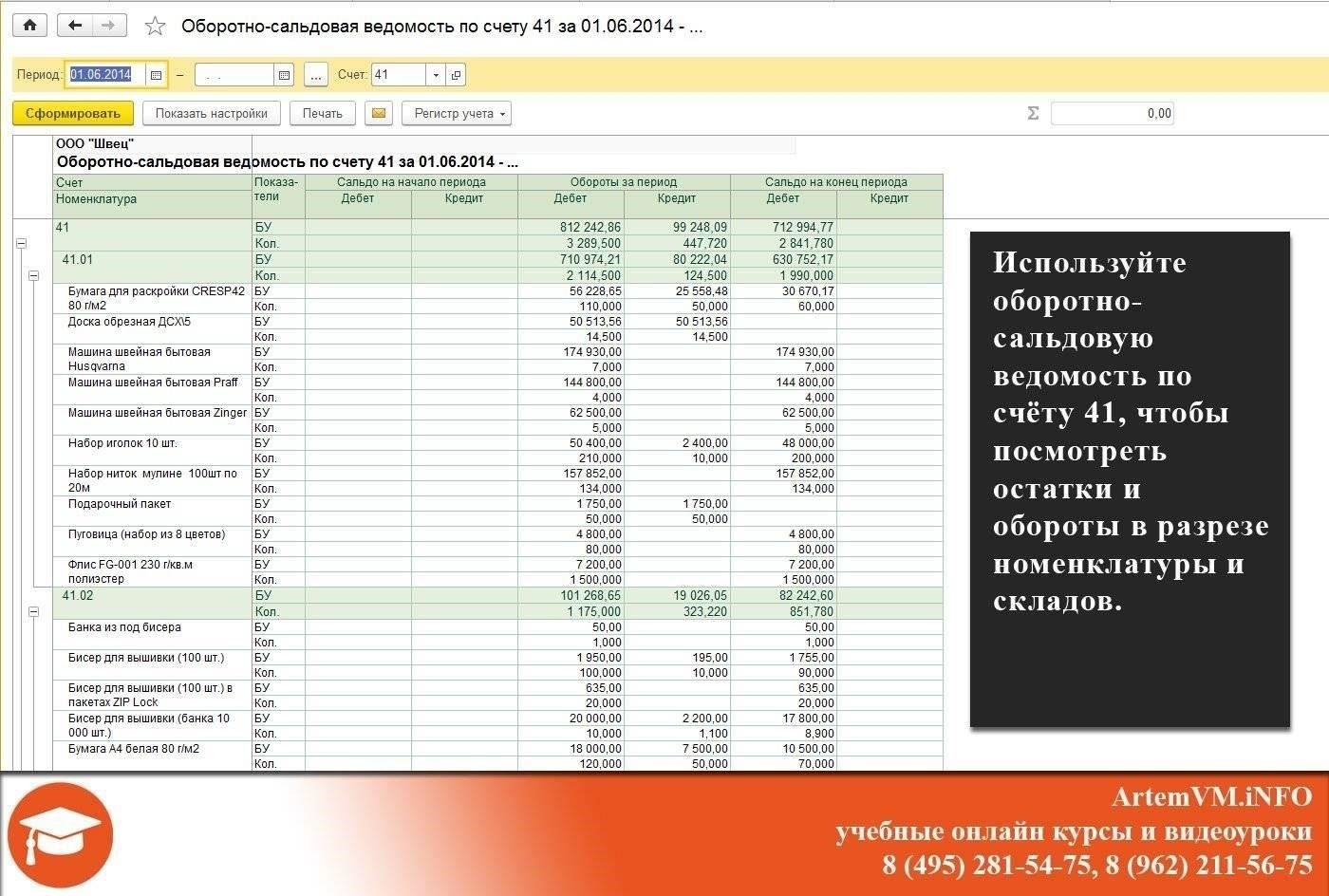Click the sigma sum icon

pyautogui.click(x=1033, y=113)
